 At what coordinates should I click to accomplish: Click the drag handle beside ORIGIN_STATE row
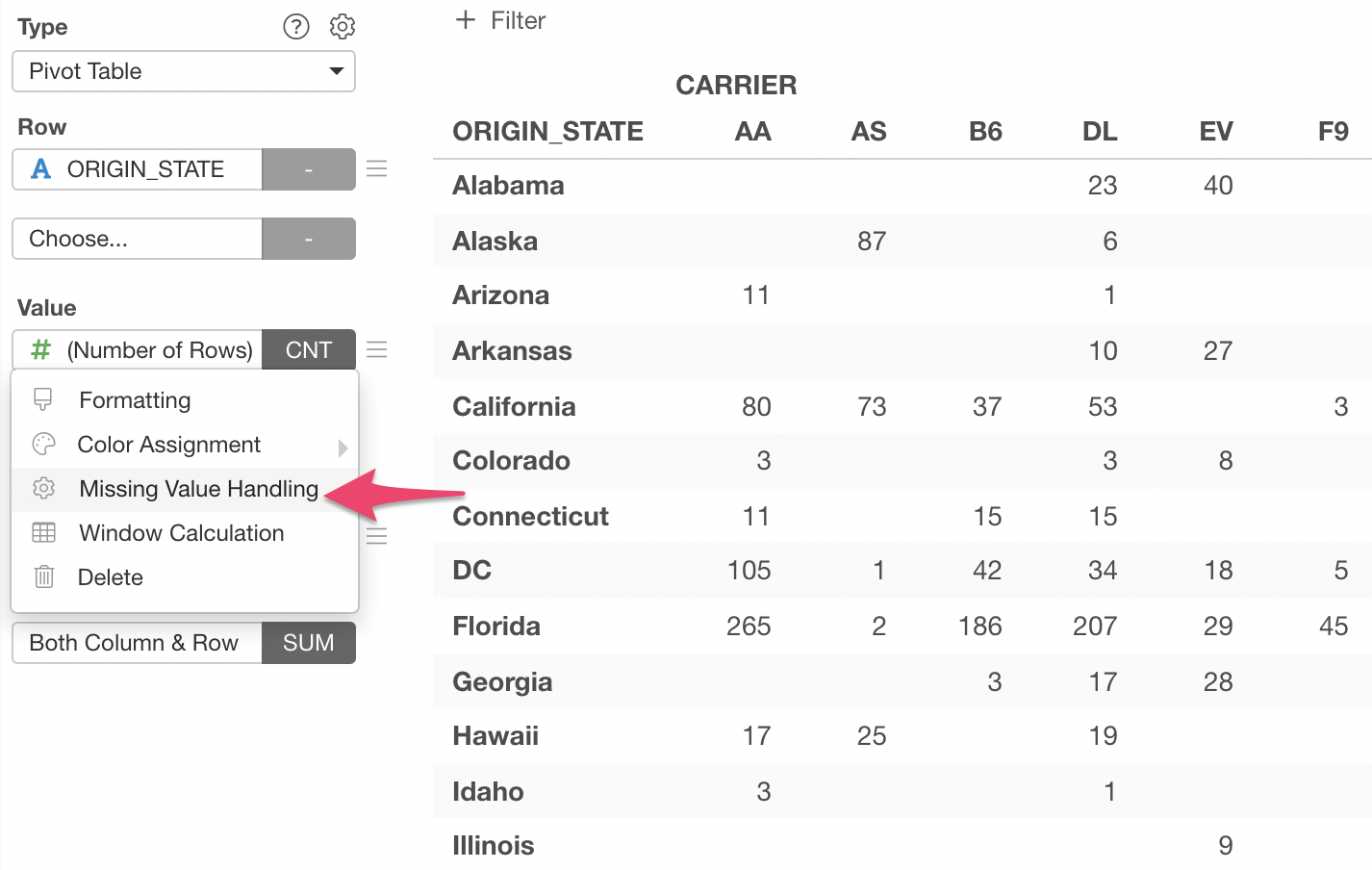377,169
